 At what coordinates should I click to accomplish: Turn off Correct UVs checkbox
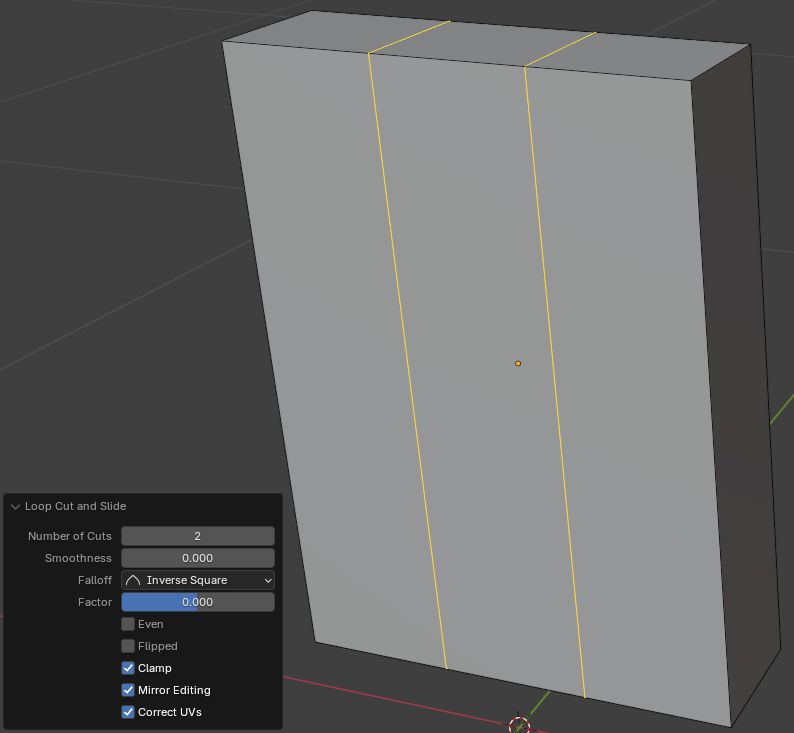(x=128, y=712)
